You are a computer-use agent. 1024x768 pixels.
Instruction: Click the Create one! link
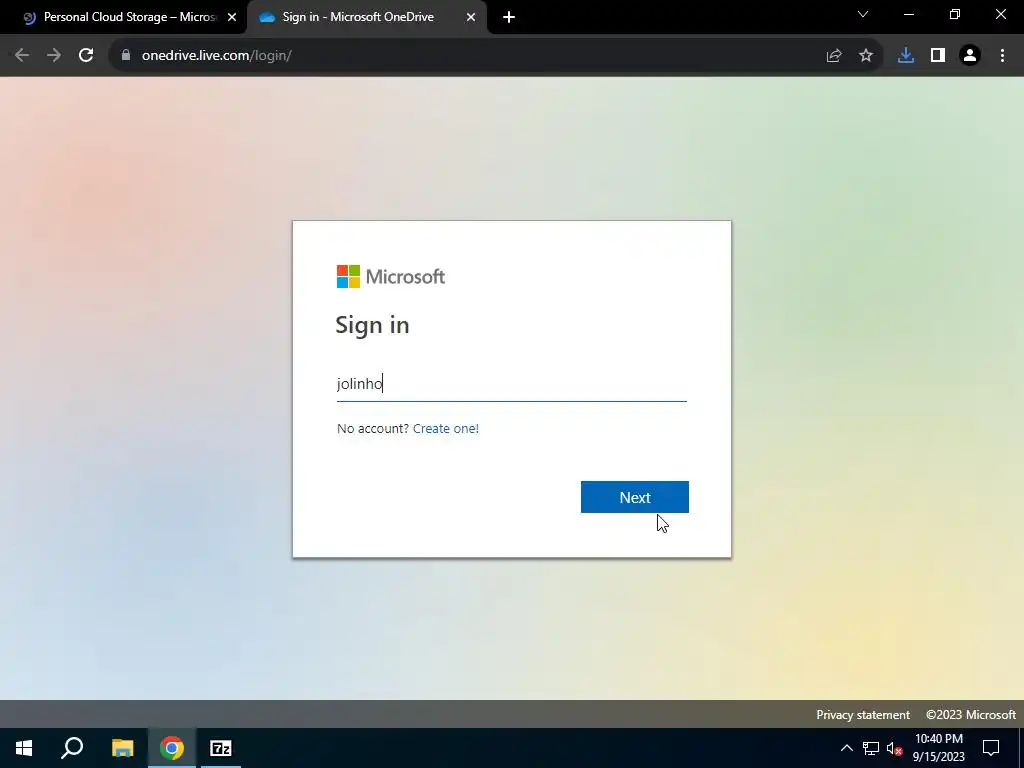[x=445, y=428]
